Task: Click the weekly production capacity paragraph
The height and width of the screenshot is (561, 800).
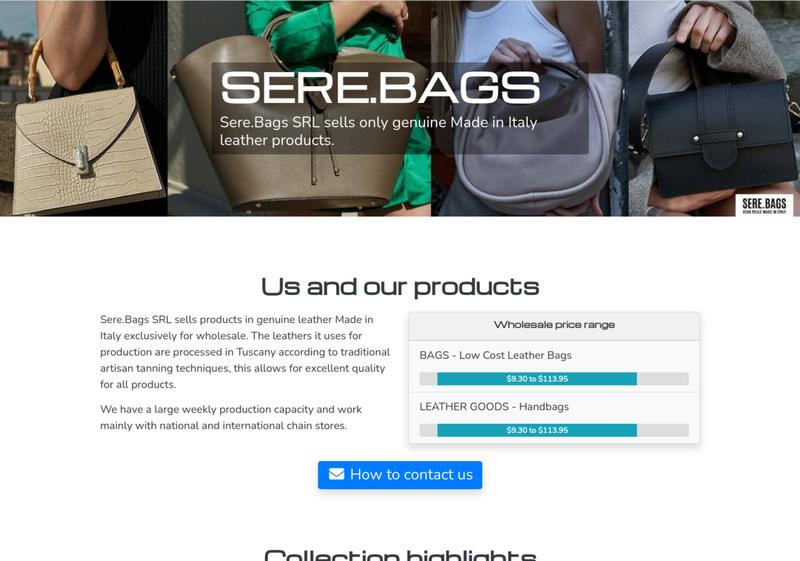Action: coord(231,417)
